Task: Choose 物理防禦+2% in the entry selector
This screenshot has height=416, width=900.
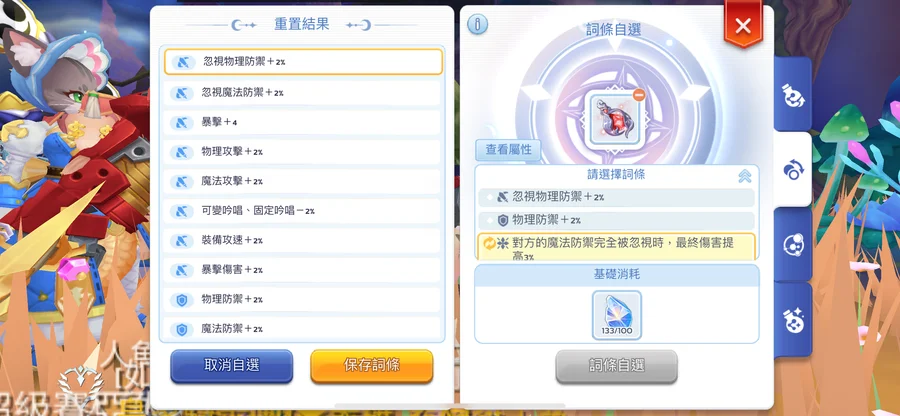Action: click(x=616, y=220)
